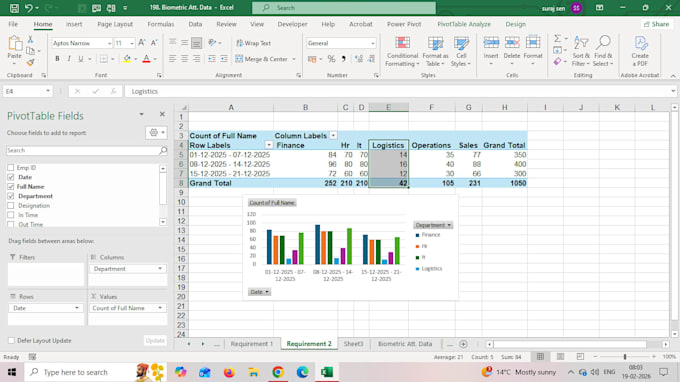
Task: Toggle Italic formatting
Action: (69, 59)
